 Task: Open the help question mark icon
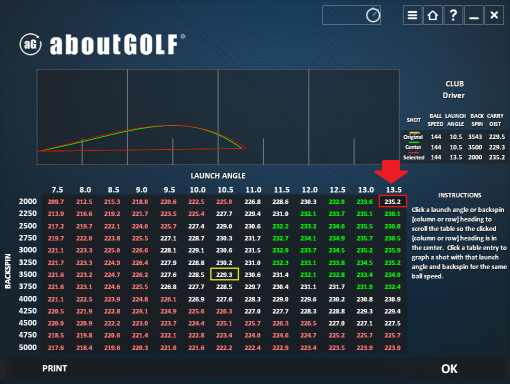[453, 15]
